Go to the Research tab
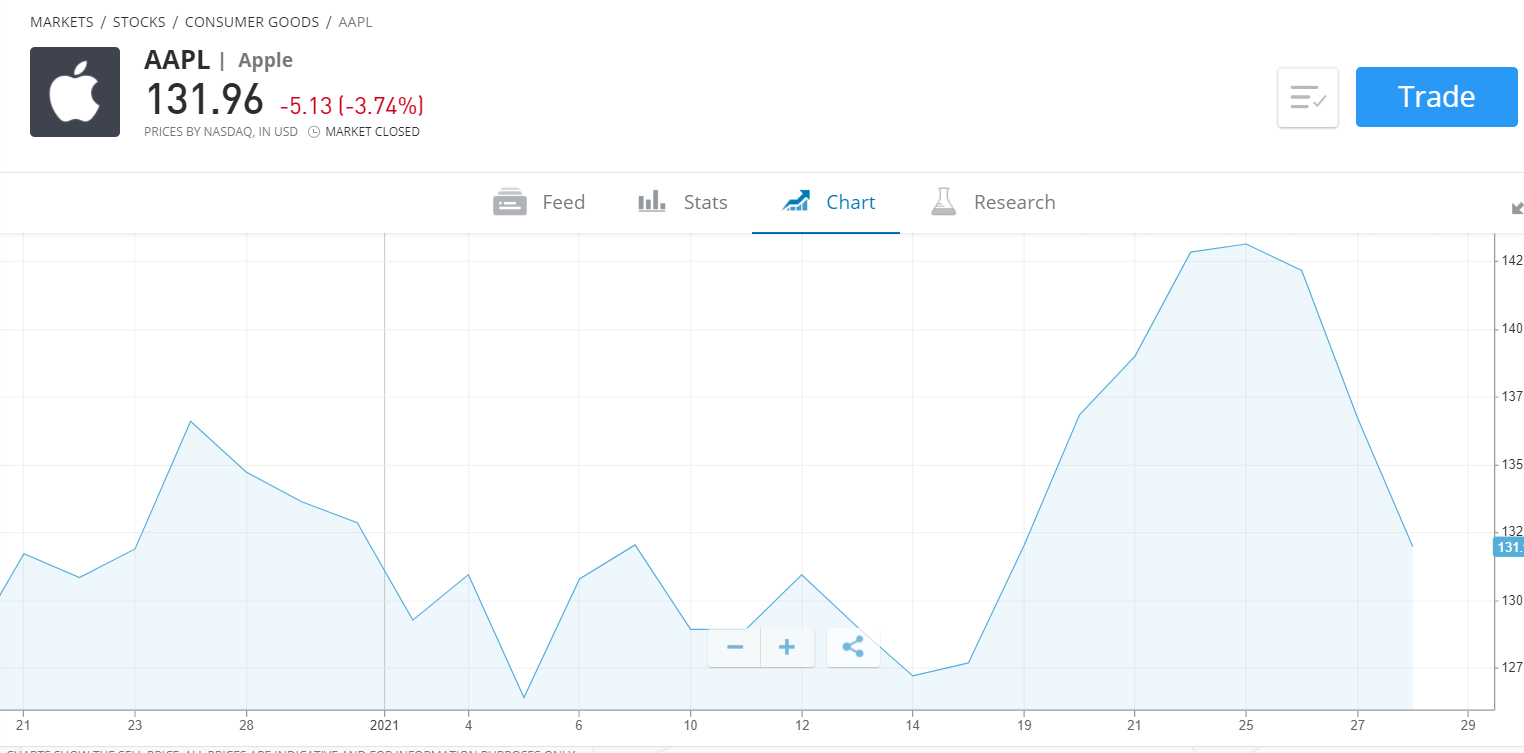Screen dimensions: 1524x753 (x=993, y=202)
